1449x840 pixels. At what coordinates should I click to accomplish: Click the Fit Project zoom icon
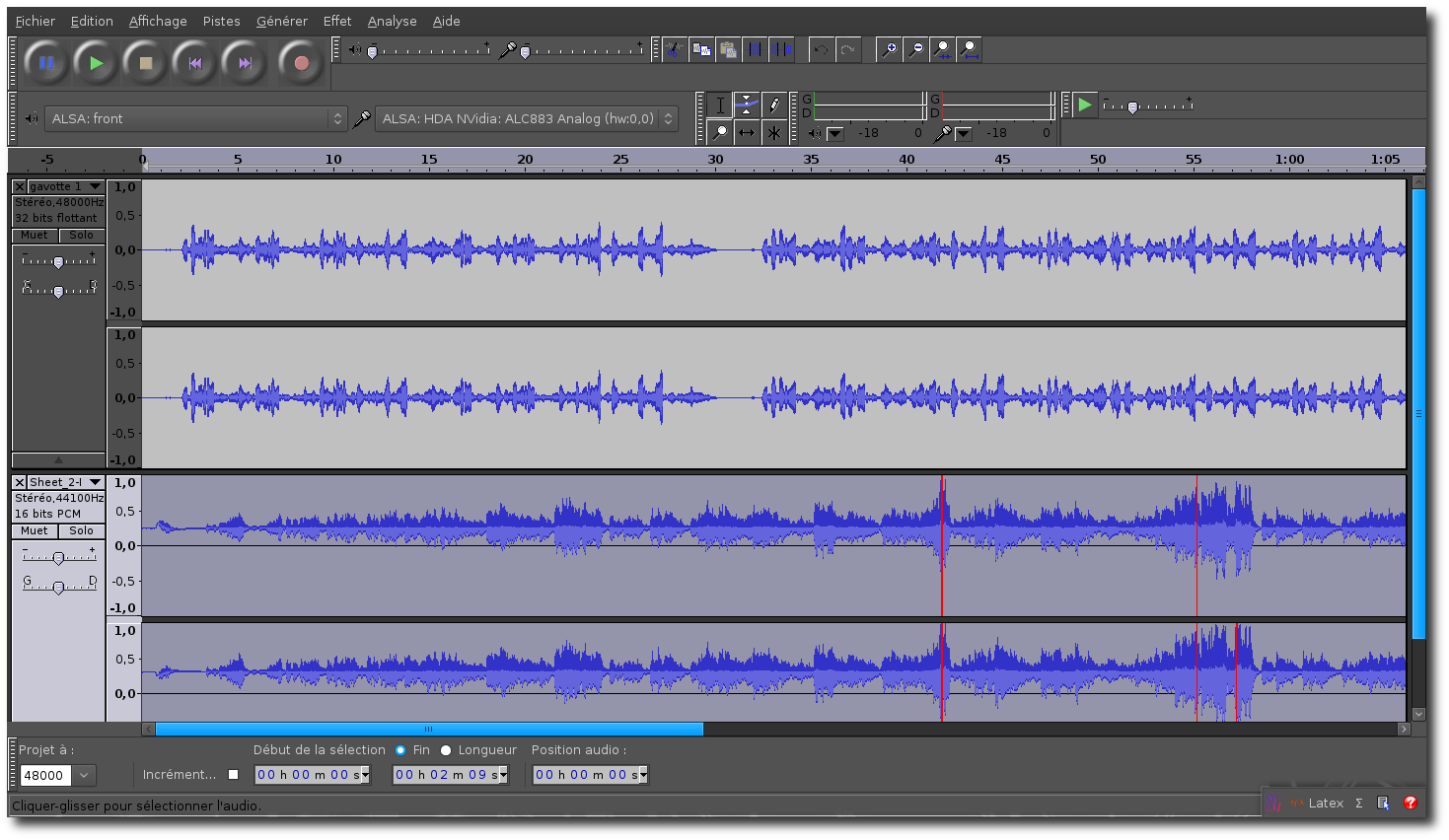pyautogui.click(x=969, y=49)
